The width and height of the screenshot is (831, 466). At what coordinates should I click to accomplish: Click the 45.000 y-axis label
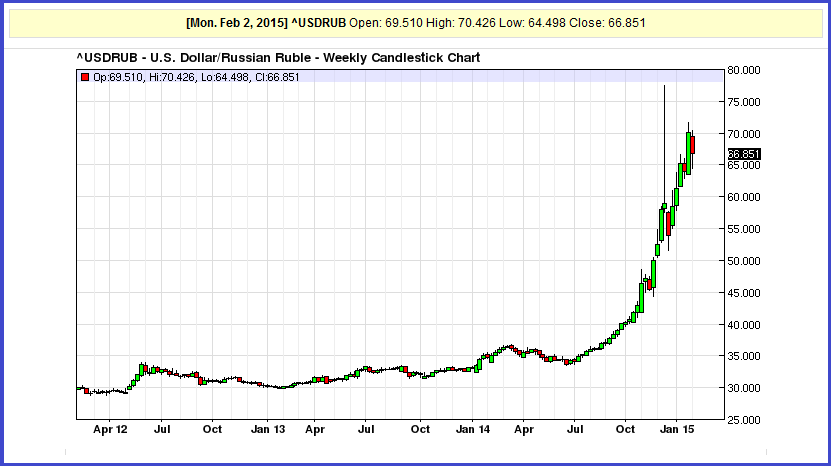point(744,293)
